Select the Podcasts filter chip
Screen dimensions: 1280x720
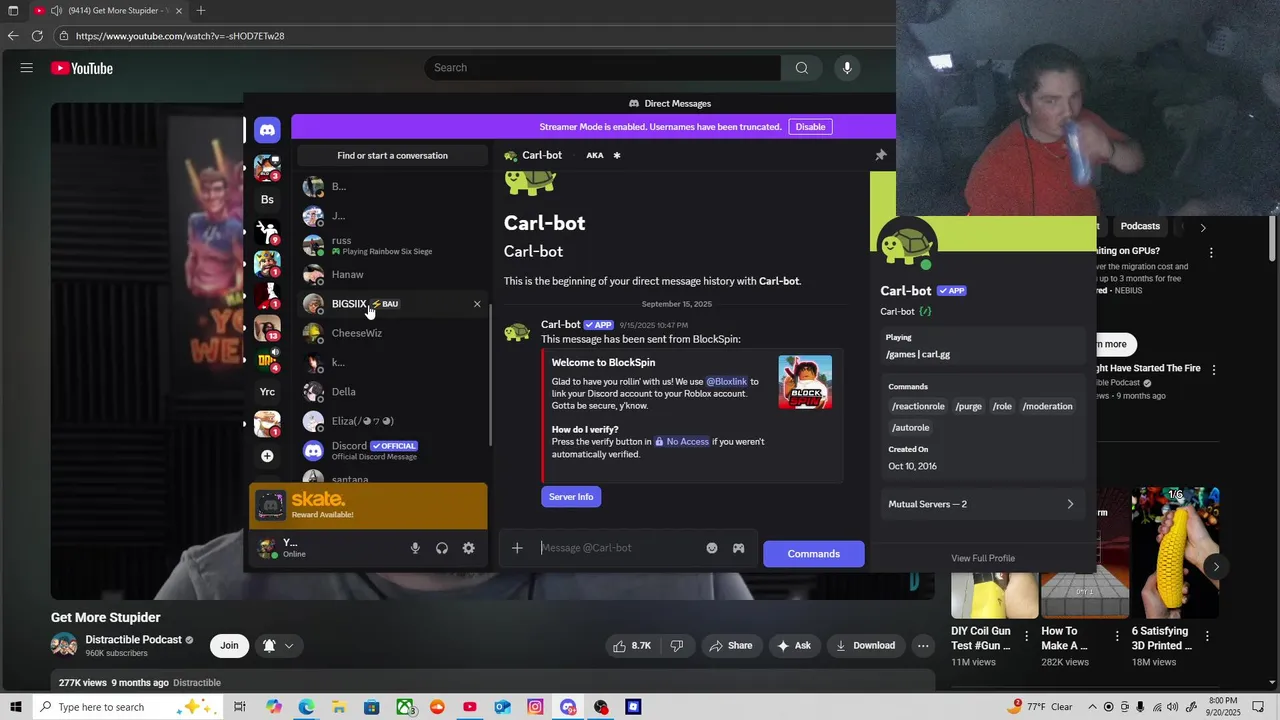pyautogui.click(x=1140, y=227)
